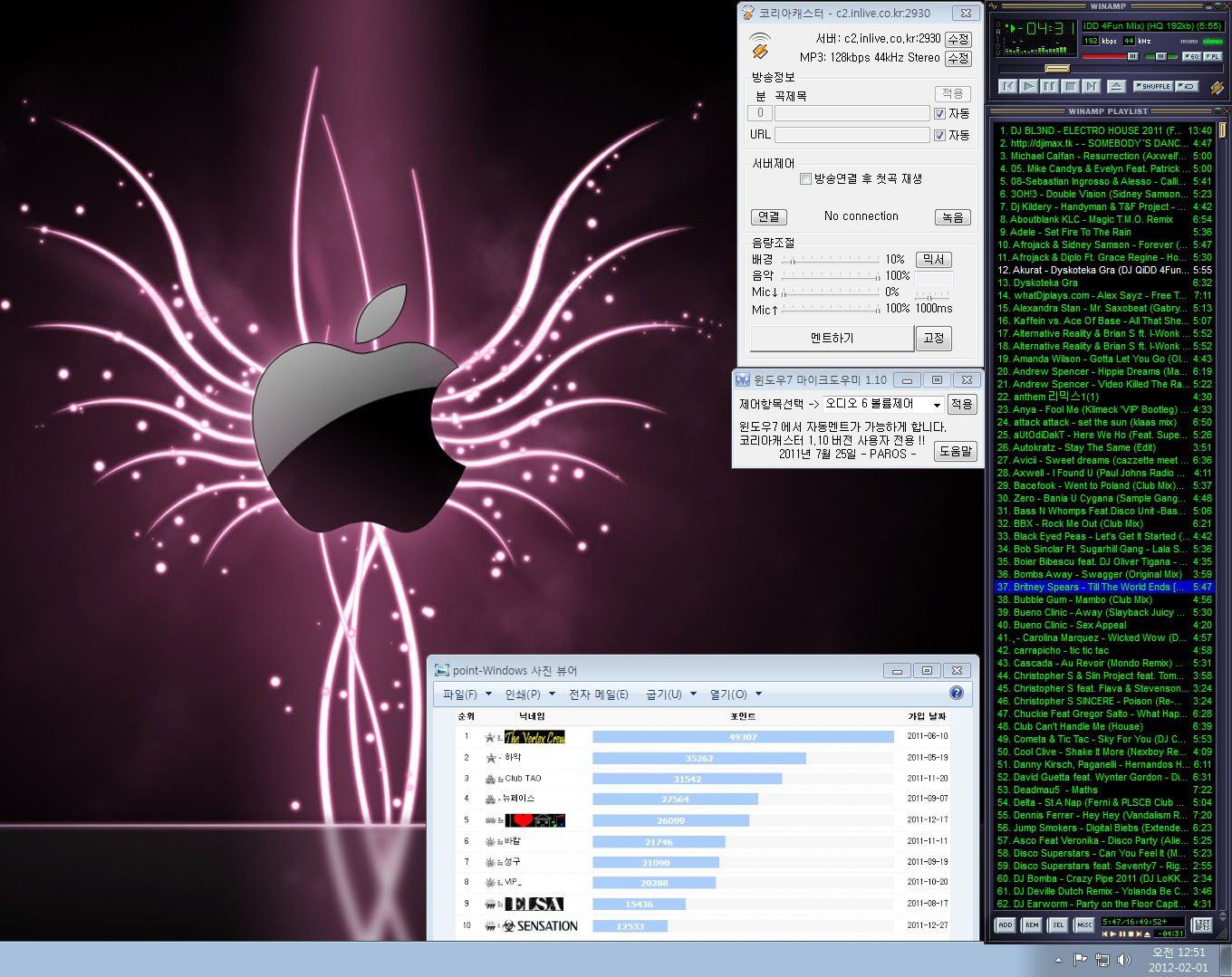1232x977 pixels.
Task: Click Winamp's play button
Action: [x=1028, y=86]
